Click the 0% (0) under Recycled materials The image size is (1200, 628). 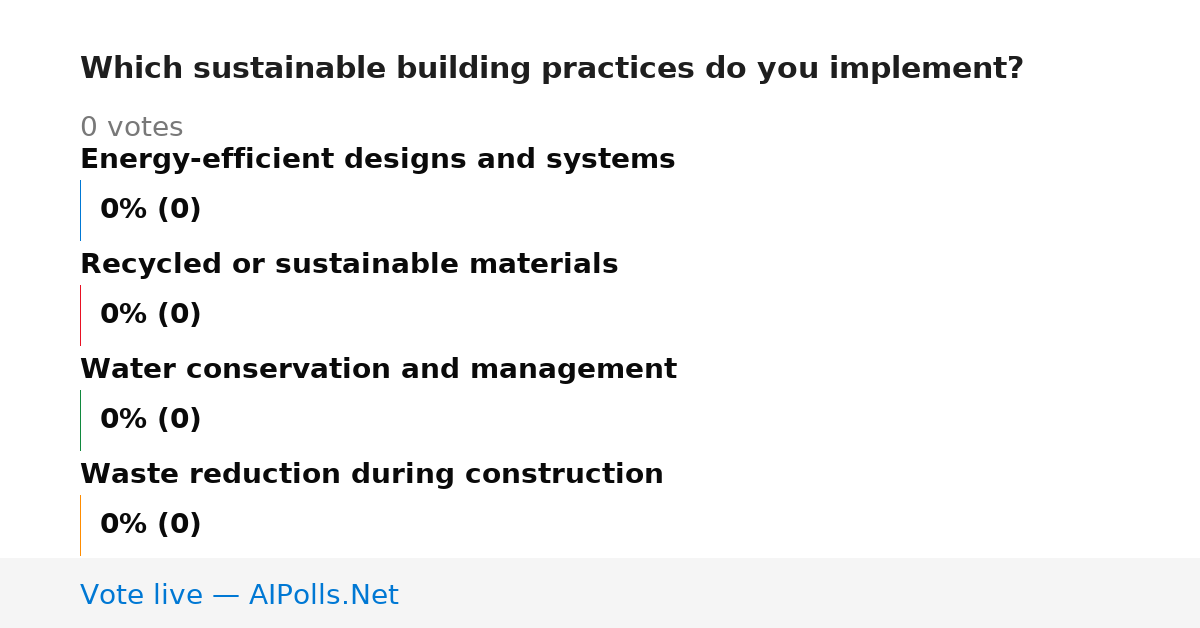tap(150, 315)
